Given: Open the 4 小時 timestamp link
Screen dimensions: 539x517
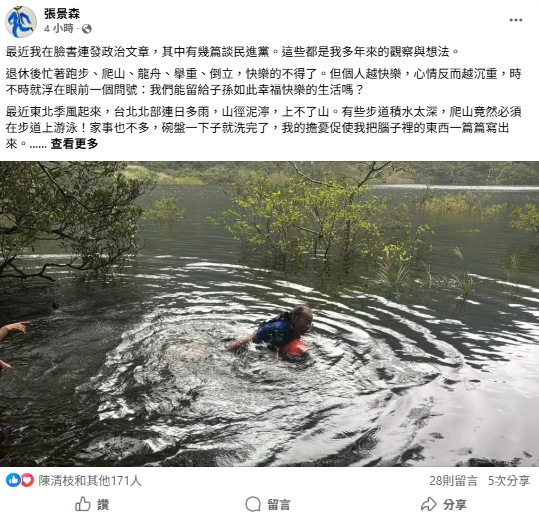Looking at the screenshot, I should click(59, 28).
